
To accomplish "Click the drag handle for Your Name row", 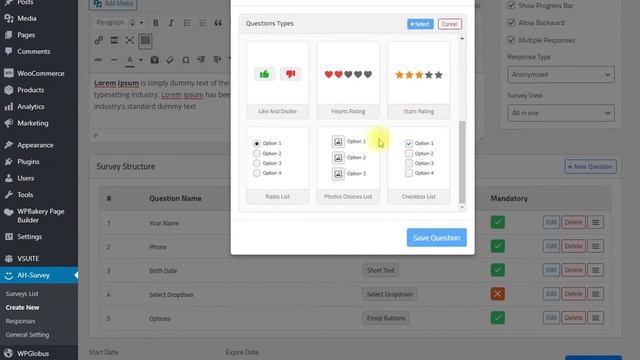I will (x=596, y=222).
